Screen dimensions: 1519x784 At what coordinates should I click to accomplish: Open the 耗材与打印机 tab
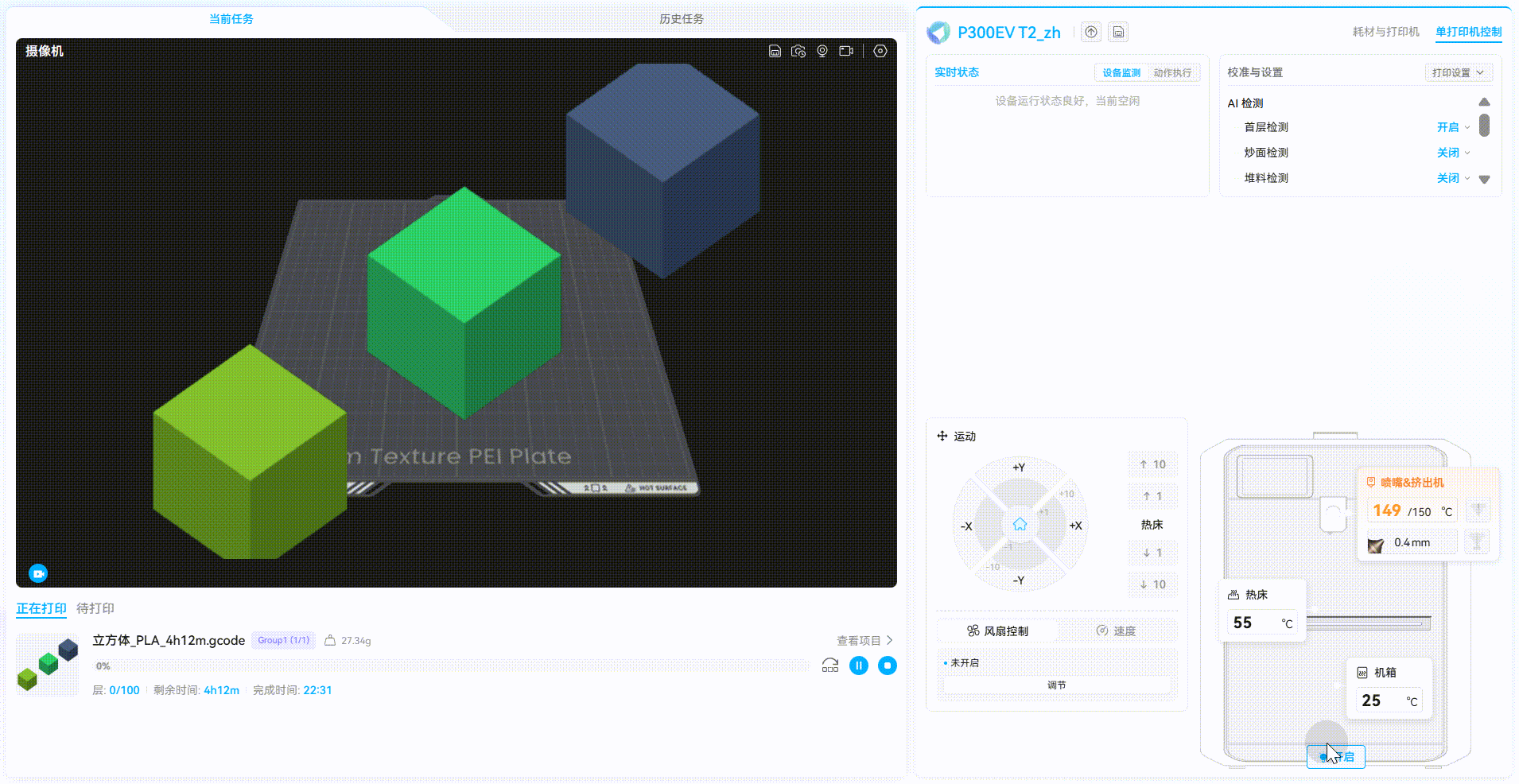point(1386,32)
